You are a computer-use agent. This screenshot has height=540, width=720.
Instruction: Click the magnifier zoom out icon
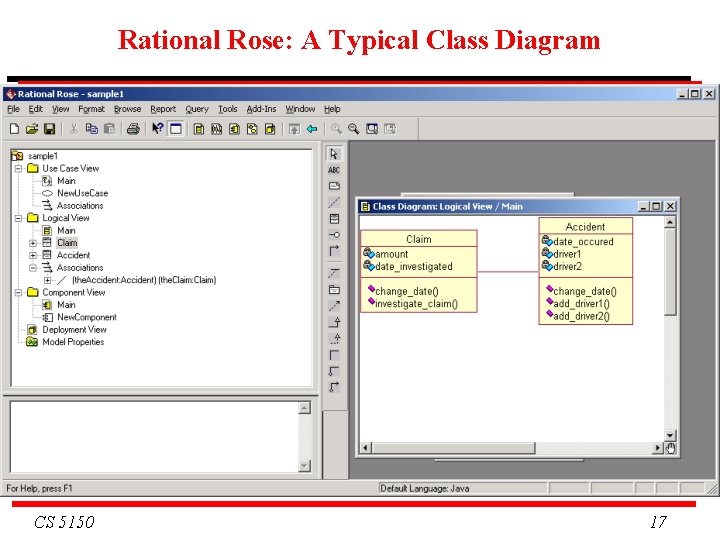coord(354,129)
